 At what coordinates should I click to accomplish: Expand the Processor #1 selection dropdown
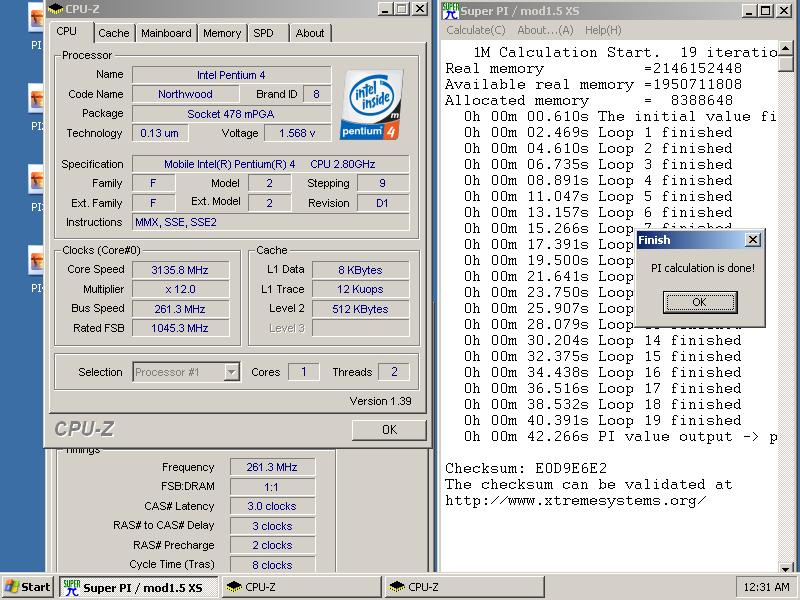(x=232, y=372)
